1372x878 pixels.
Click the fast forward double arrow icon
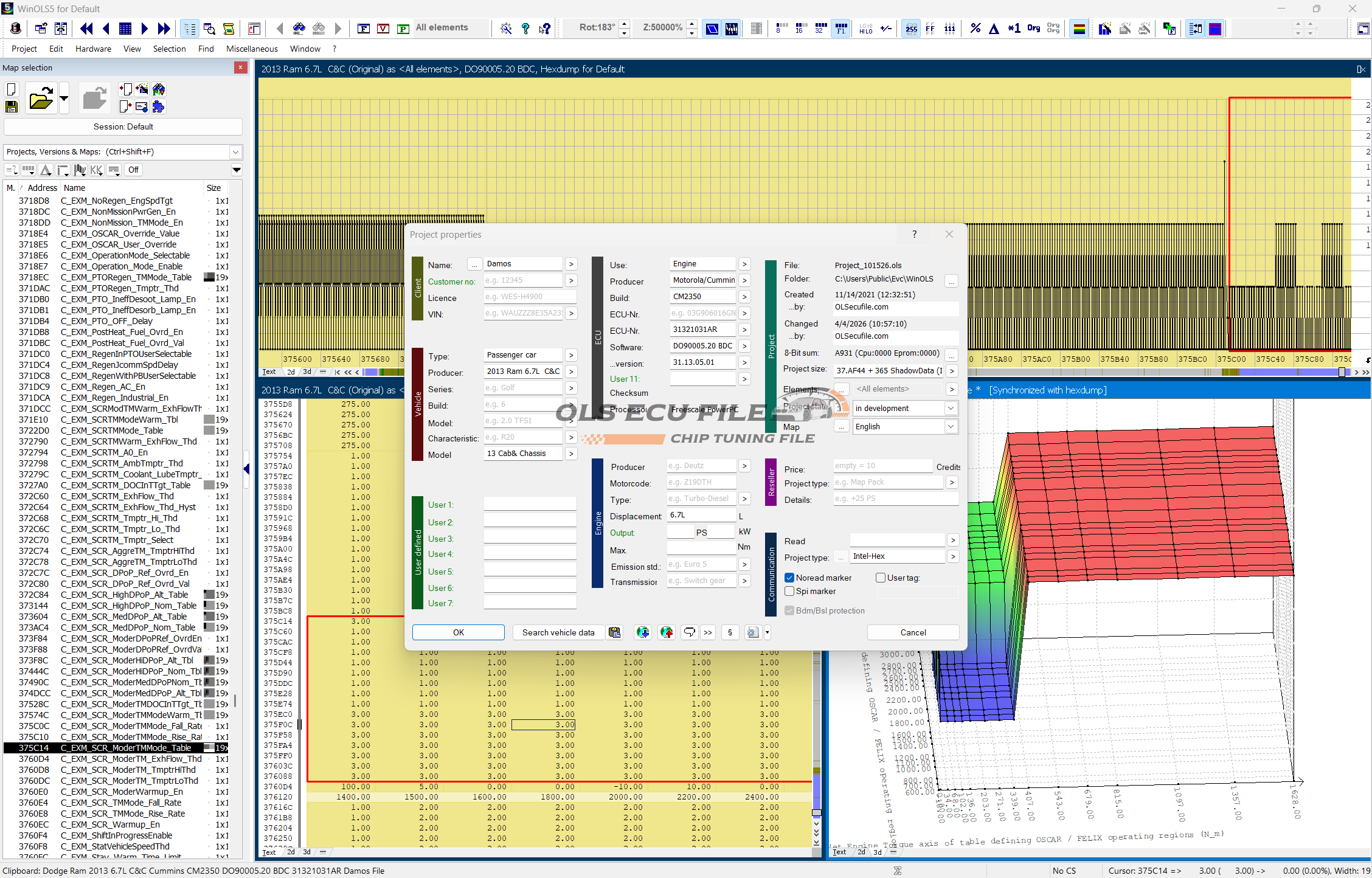(164, 29)
